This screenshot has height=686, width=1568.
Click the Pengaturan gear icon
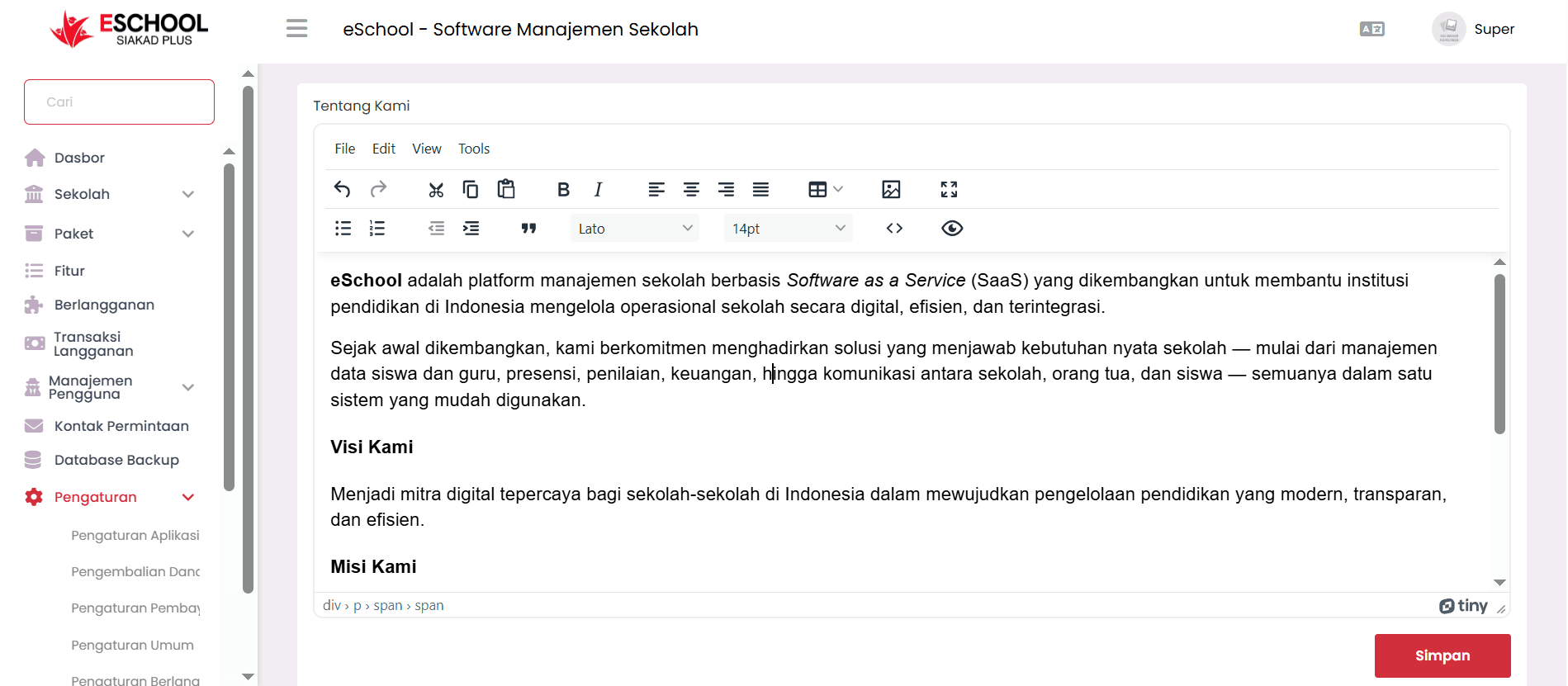click(x=34, y=497)
